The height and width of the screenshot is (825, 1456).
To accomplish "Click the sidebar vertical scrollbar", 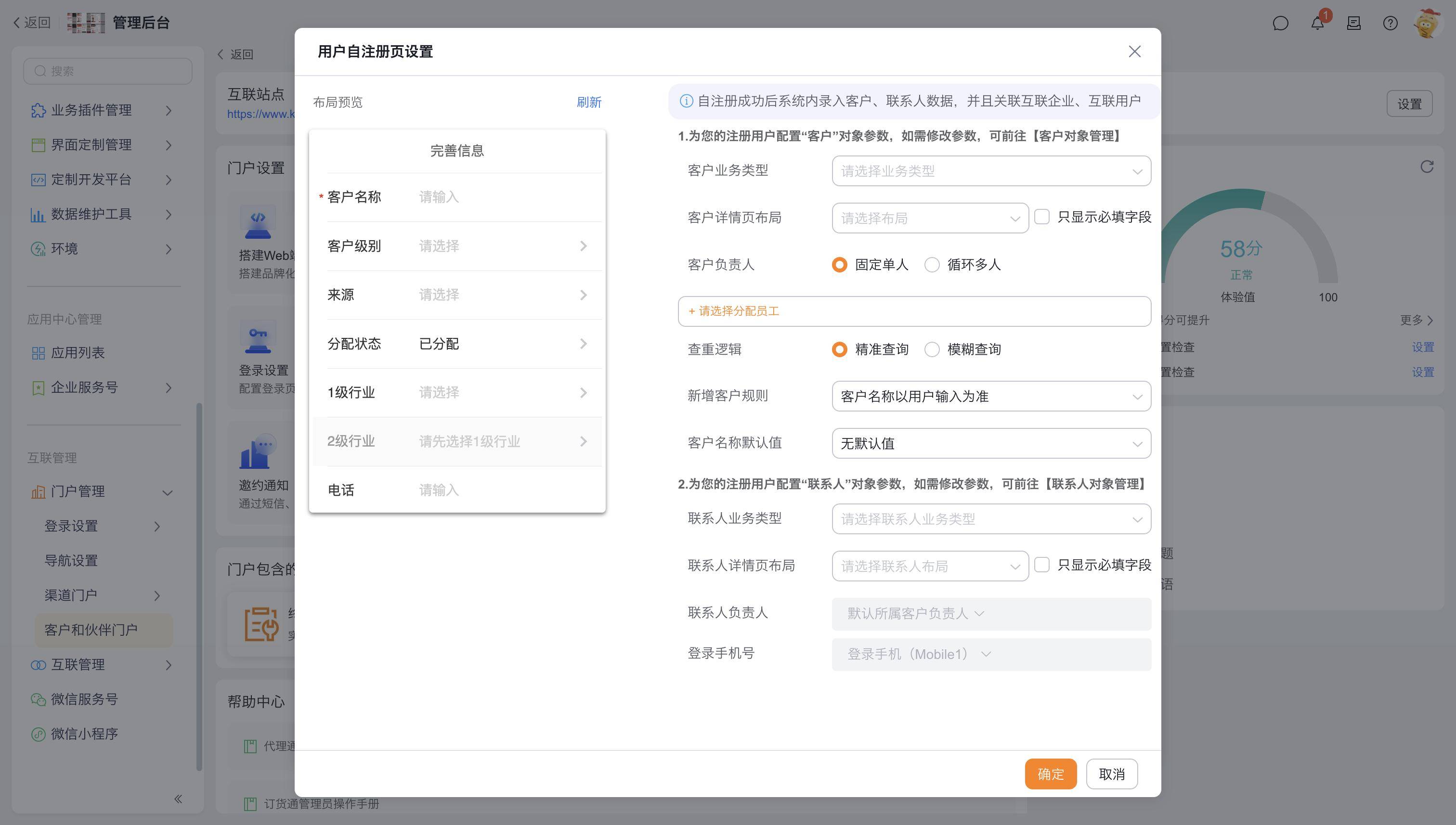I will [x=199, y=586].
